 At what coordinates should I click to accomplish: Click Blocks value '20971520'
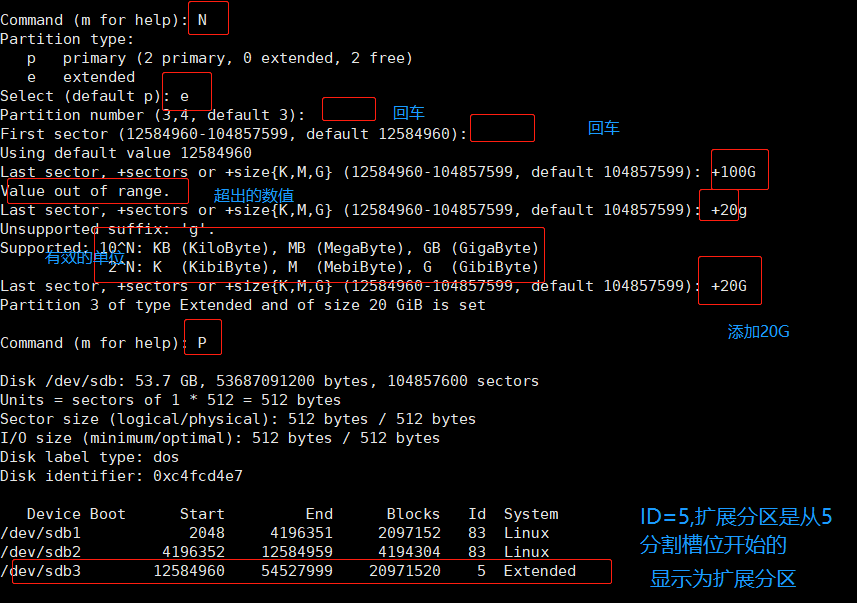point(404,571)
